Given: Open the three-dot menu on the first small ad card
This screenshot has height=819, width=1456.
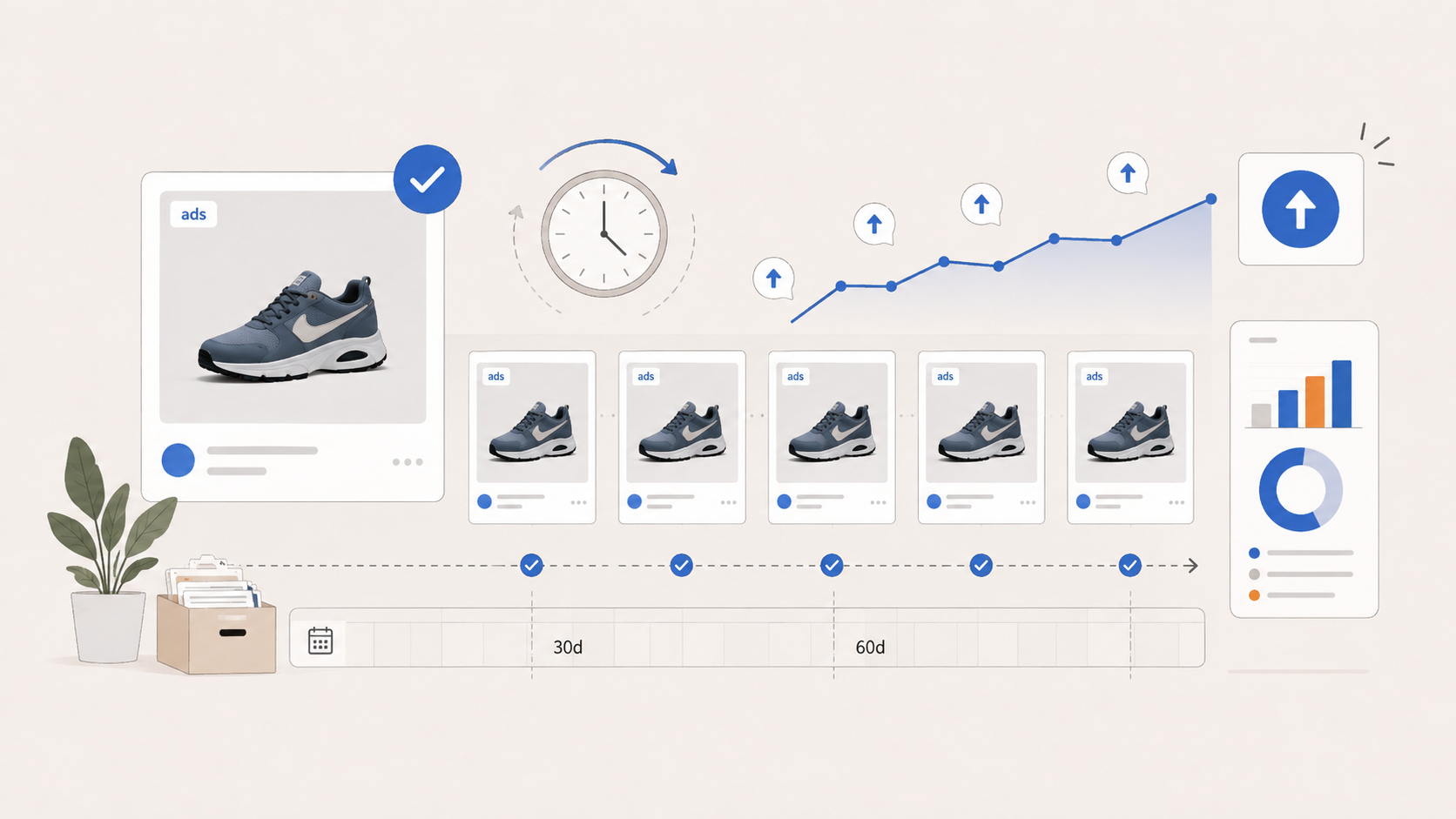Looking at the screenshot, I should pyautogui.click(x=578, y=502).
